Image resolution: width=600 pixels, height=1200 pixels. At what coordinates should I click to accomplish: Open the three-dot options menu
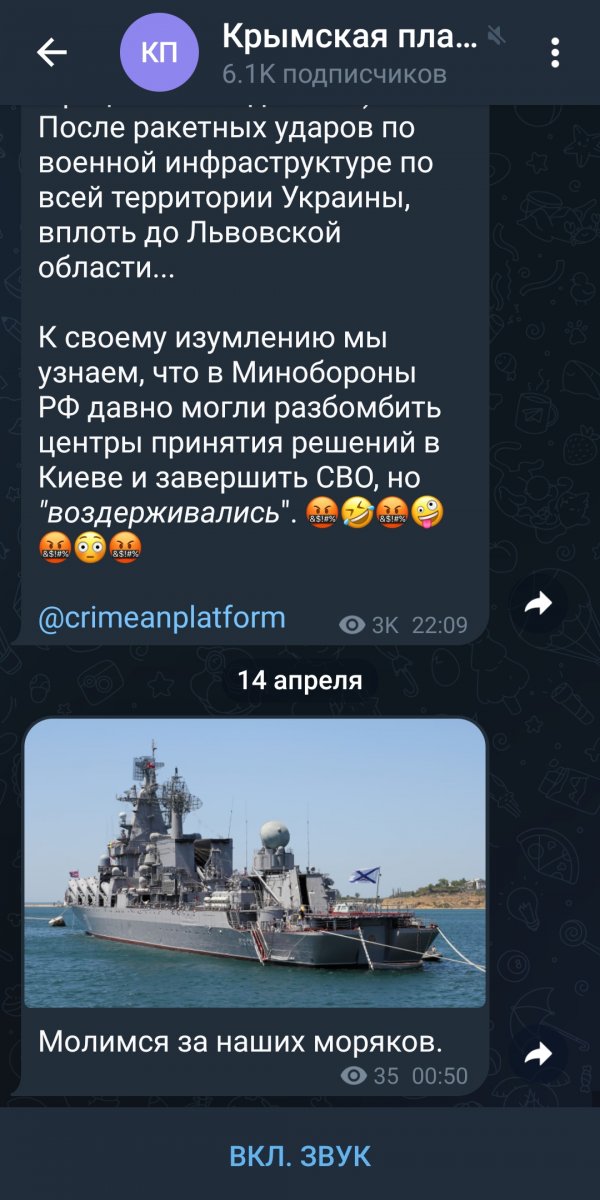556,53
